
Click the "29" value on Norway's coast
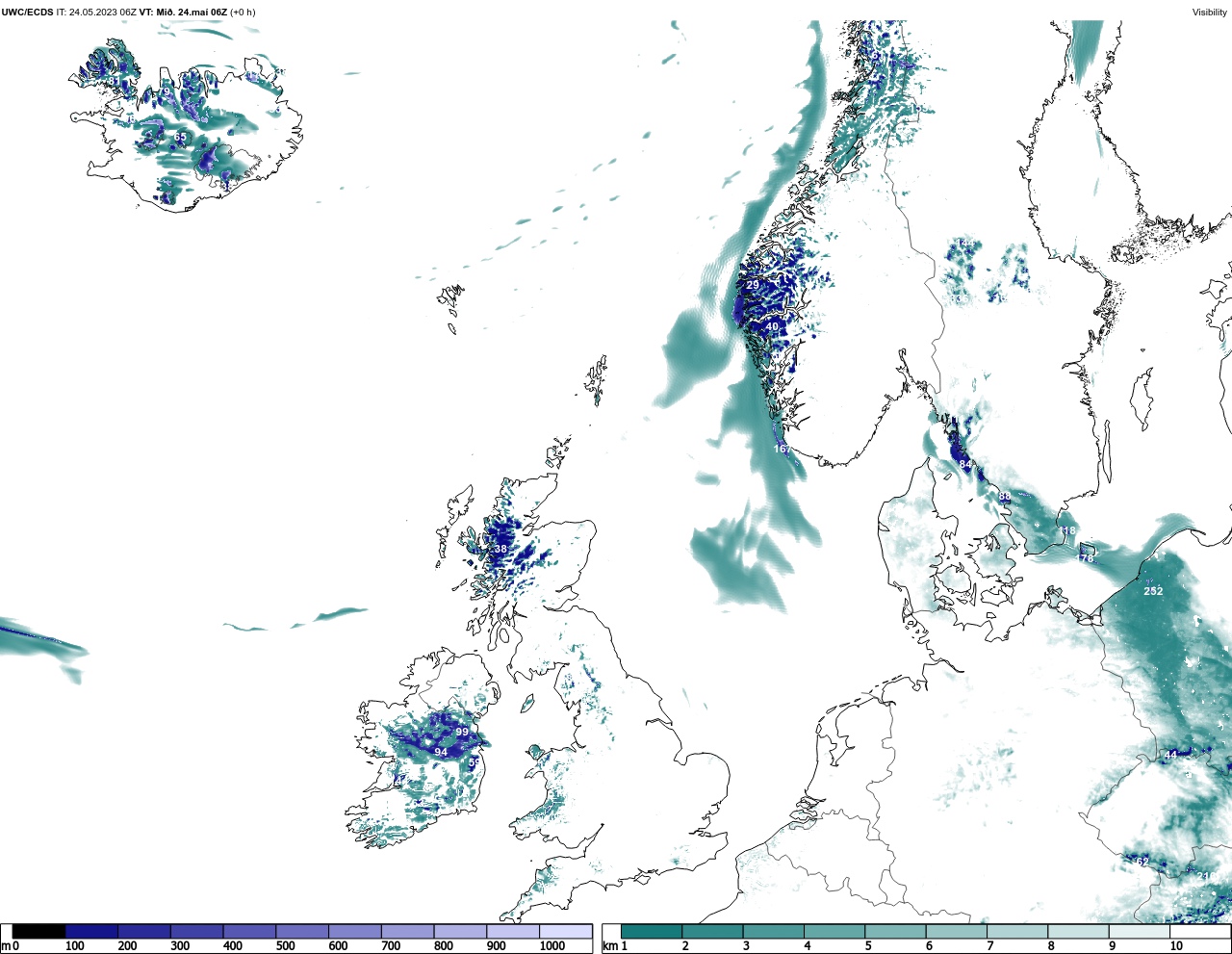[753, 285]
